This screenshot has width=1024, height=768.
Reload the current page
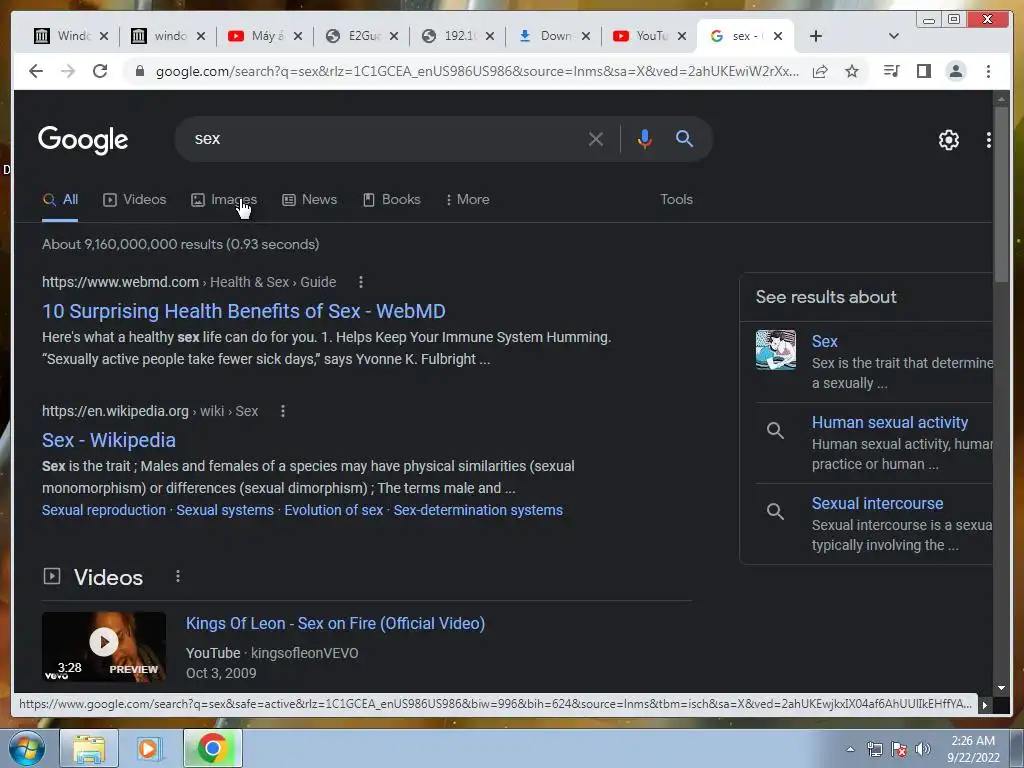tap(100, 71)
